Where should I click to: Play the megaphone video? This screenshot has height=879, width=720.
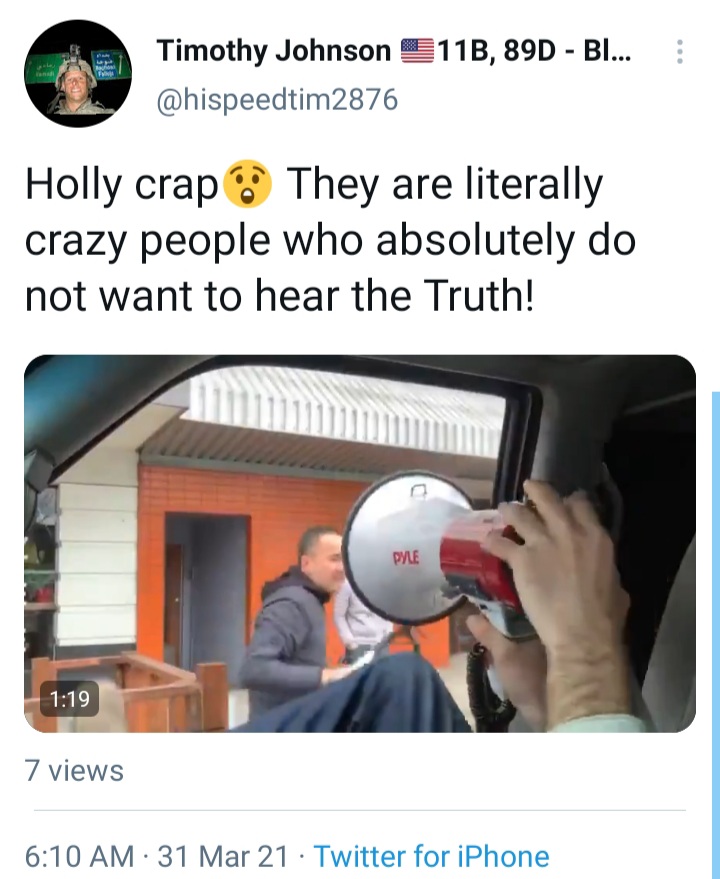[360, 543]
